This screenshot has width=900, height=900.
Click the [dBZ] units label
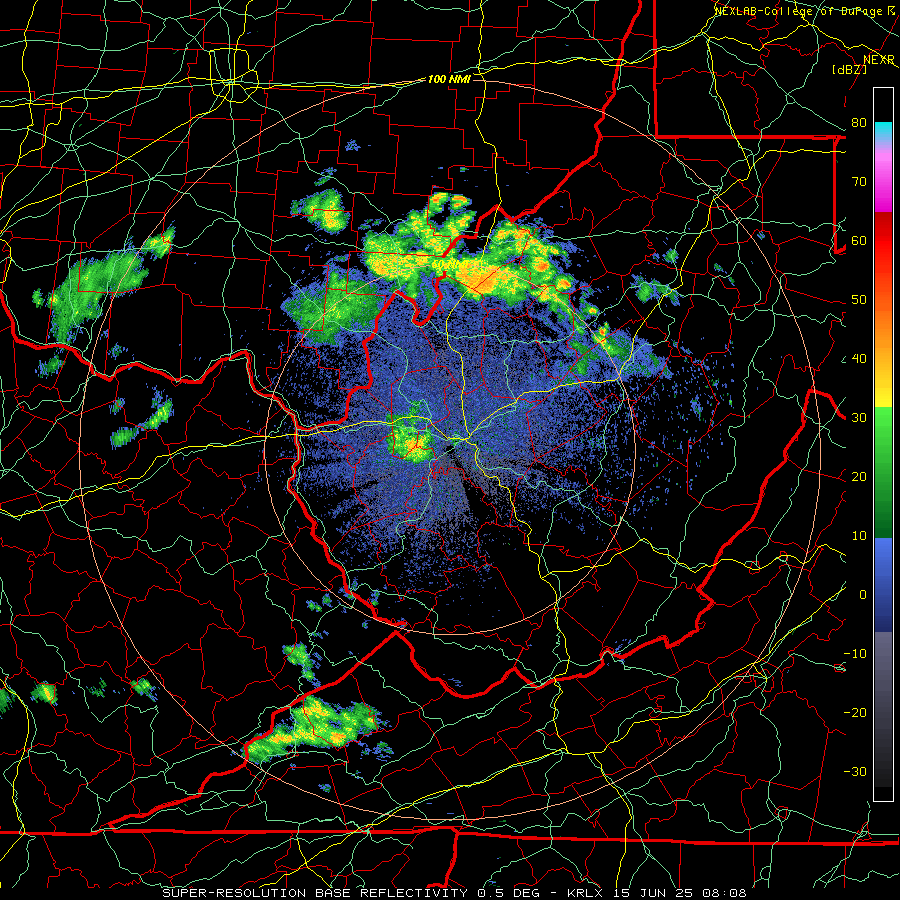849,69
